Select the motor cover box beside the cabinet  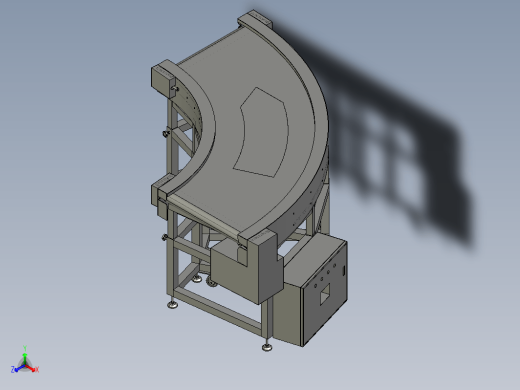point(247,268)
